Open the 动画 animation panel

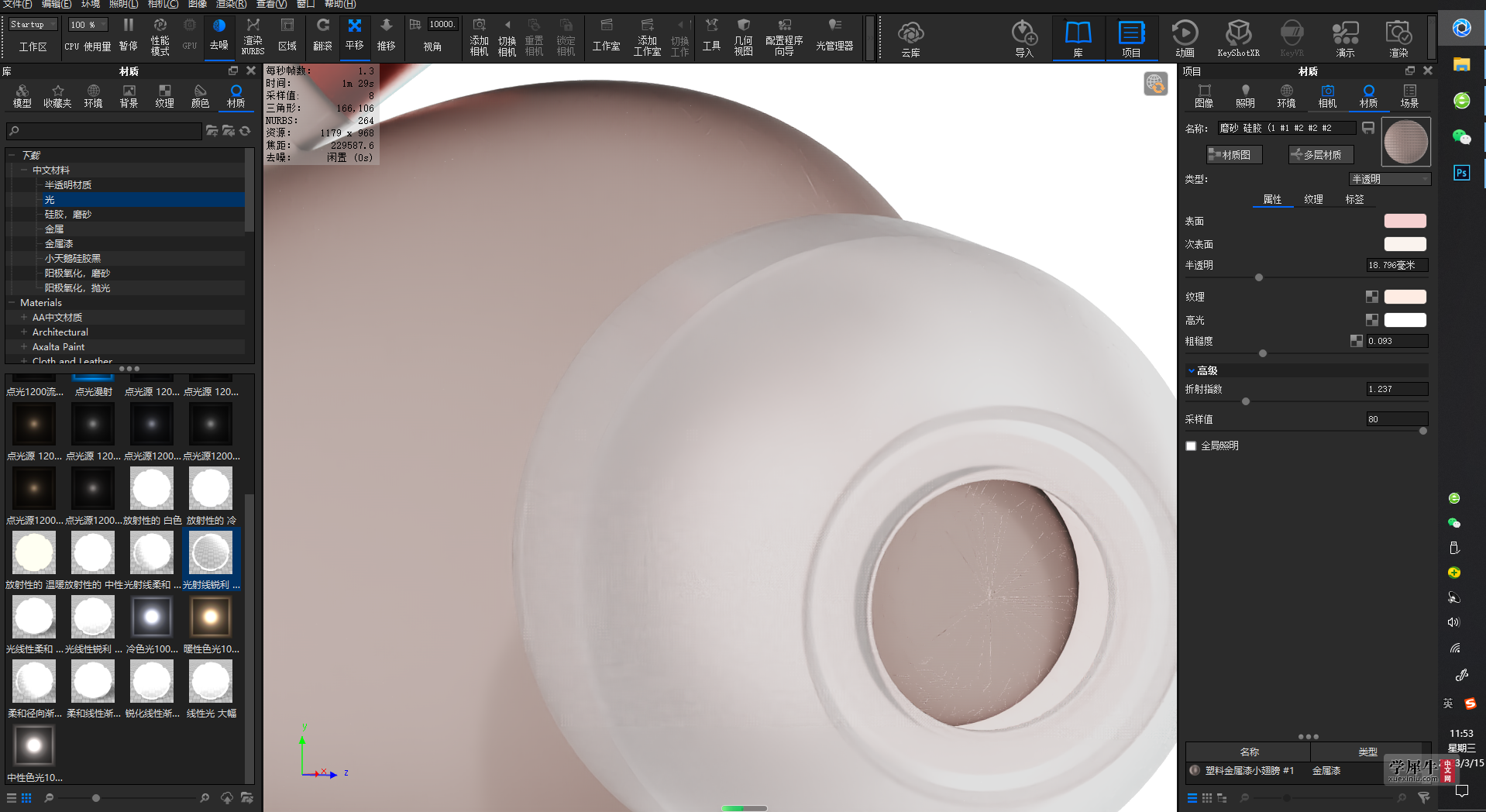[x=1185, y=39]
